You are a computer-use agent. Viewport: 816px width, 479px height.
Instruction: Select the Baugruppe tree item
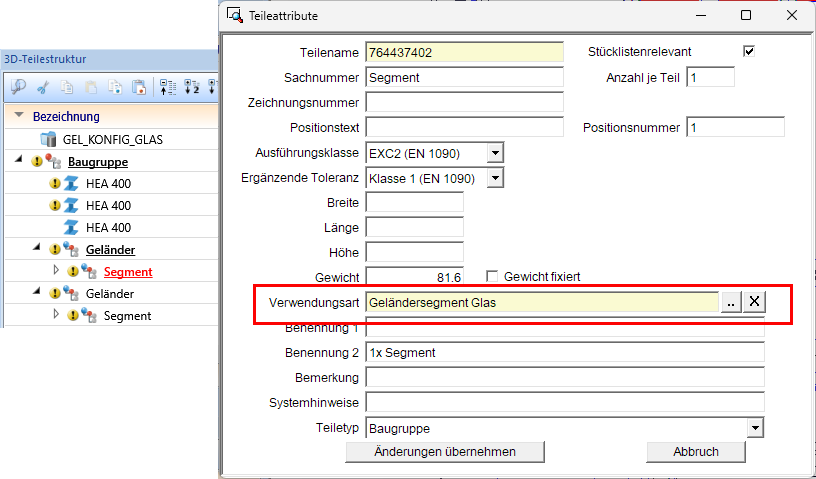(98, 162)
